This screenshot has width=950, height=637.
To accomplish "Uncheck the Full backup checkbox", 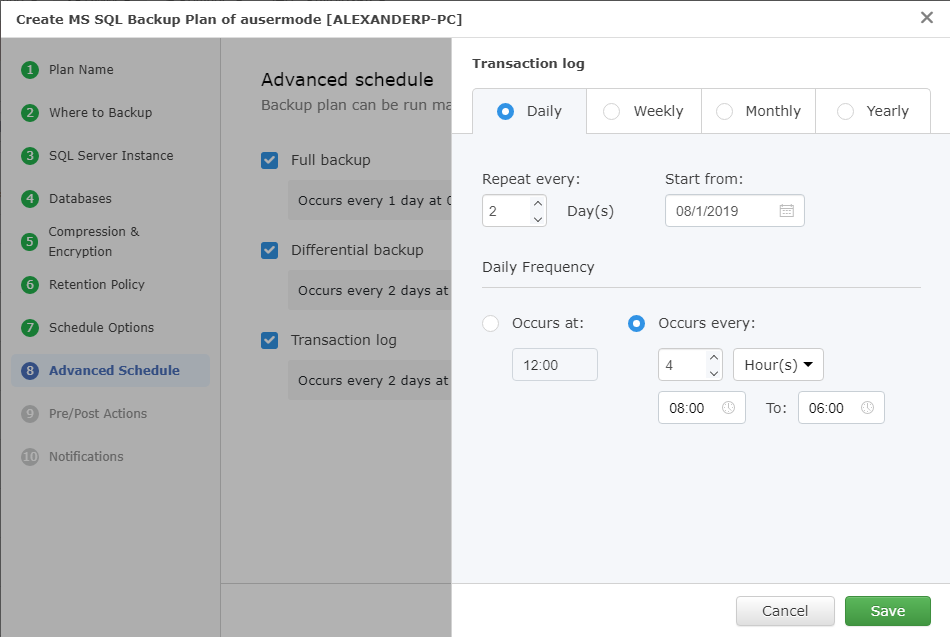I will point(269,160).
